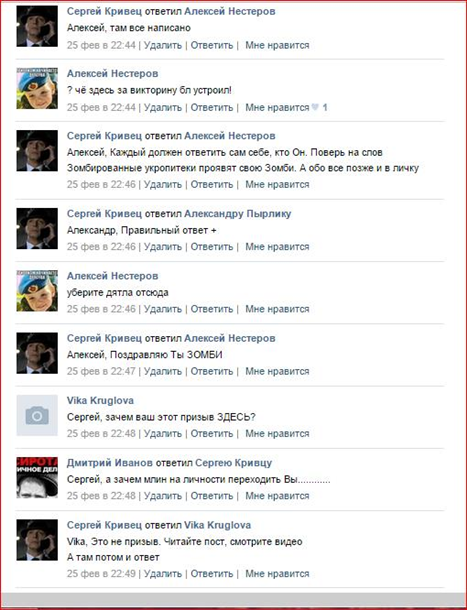Open Сергей Кривец's avatar on 'Ты ЗОМБИ' comment
467x610 pixels.
[37, 353]
